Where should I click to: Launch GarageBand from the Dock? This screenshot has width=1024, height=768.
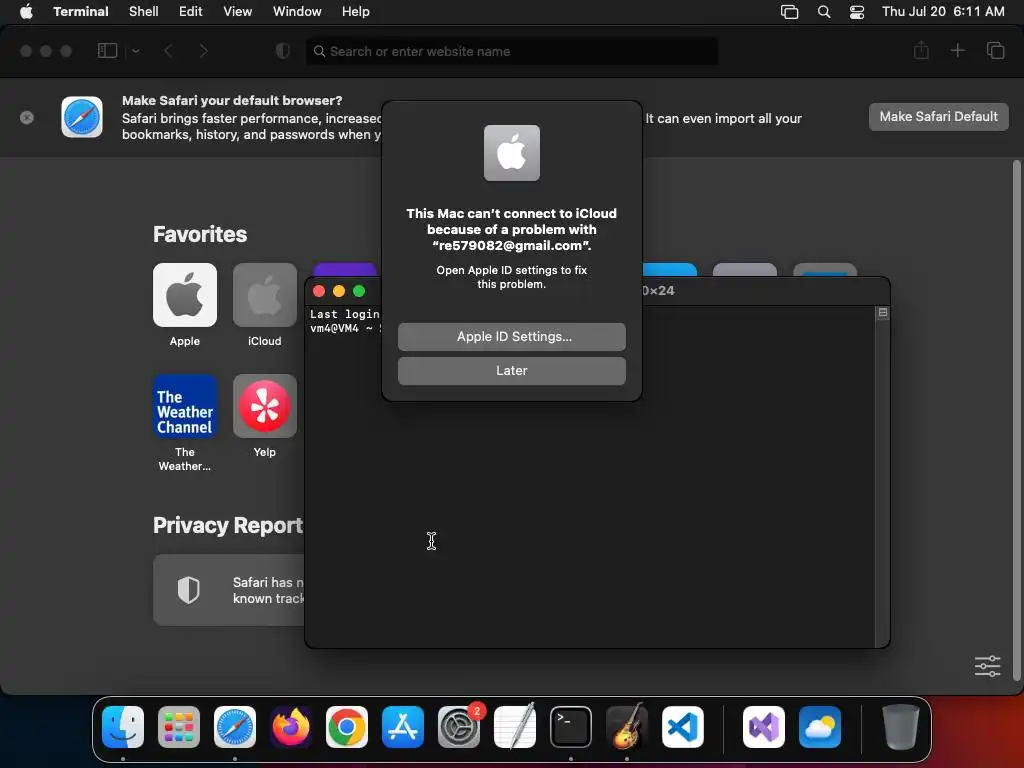pos(627,726)
